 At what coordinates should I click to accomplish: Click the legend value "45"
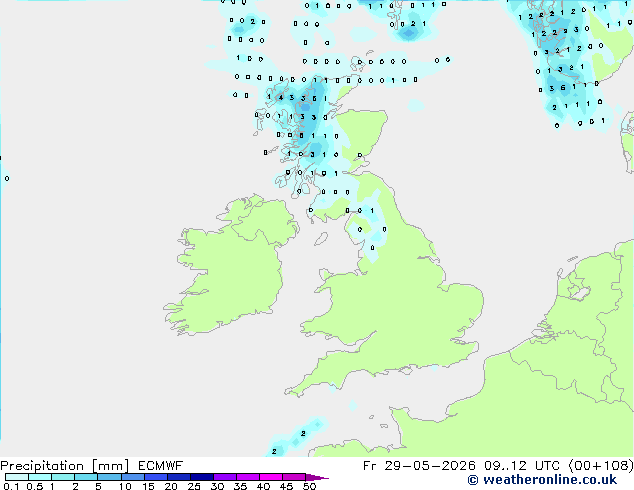pyautogui.click(x=286, y=486)
